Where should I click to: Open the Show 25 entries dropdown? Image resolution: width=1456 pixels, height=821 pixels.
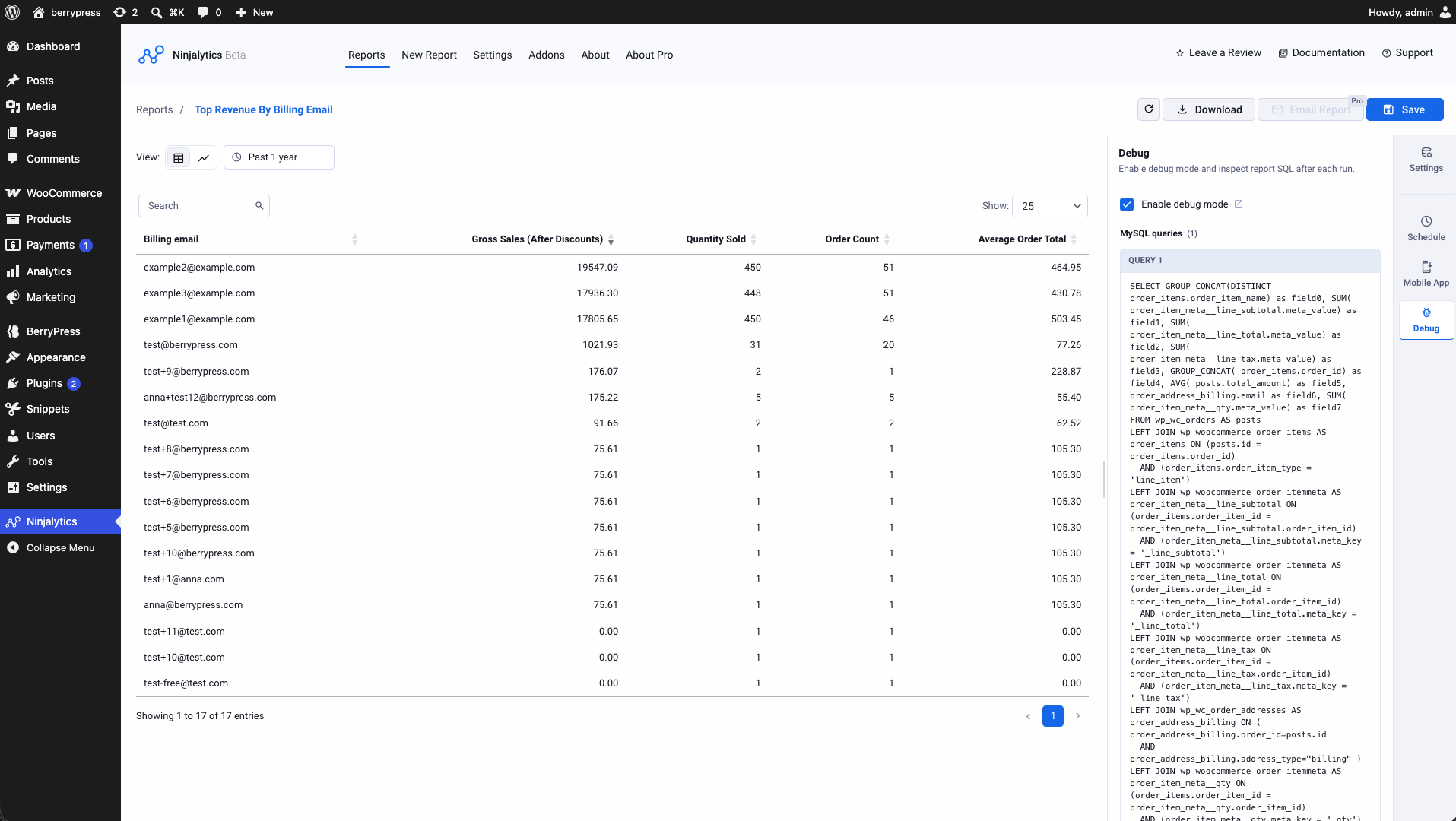click(x=1050, y=206)
